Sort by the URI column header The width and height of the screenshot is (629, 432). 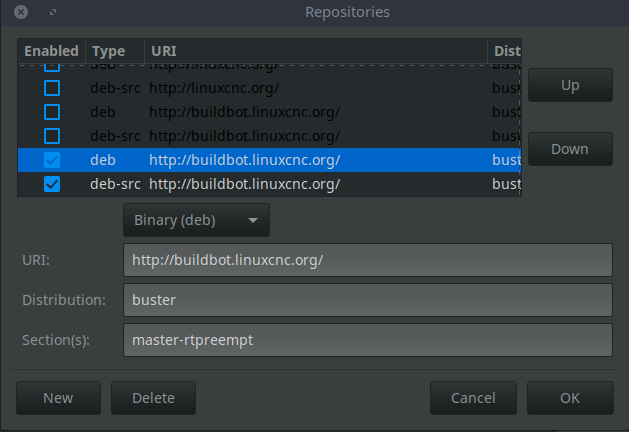tap(316, 51)
